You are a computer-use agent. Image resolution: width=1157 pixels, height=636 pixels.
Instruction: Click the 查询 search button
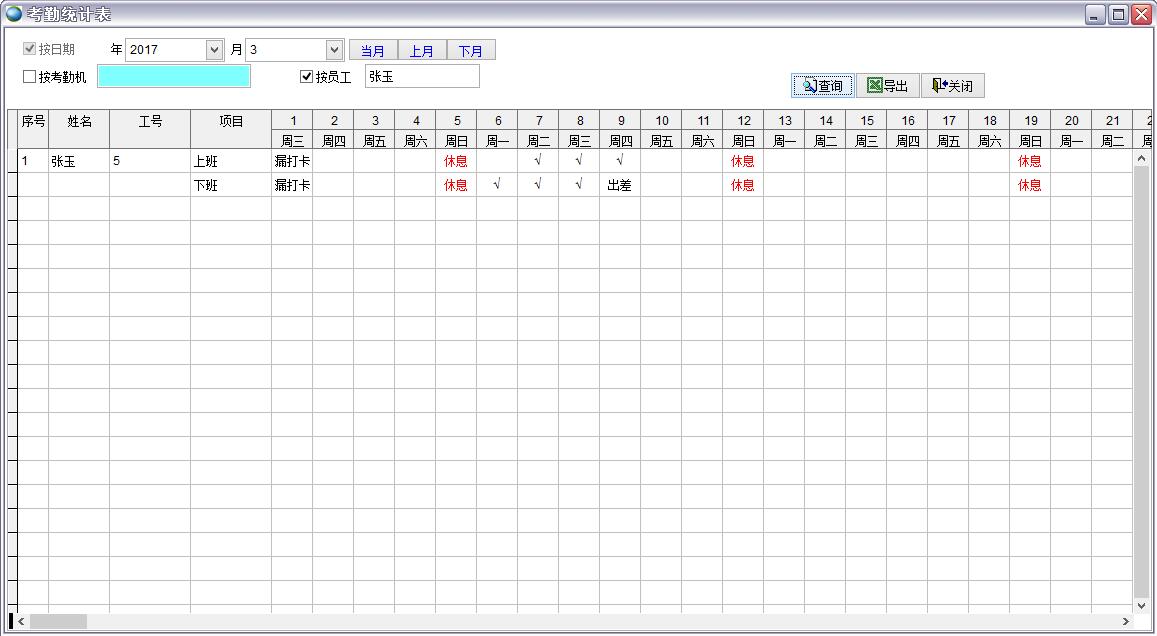pos(822,86)
